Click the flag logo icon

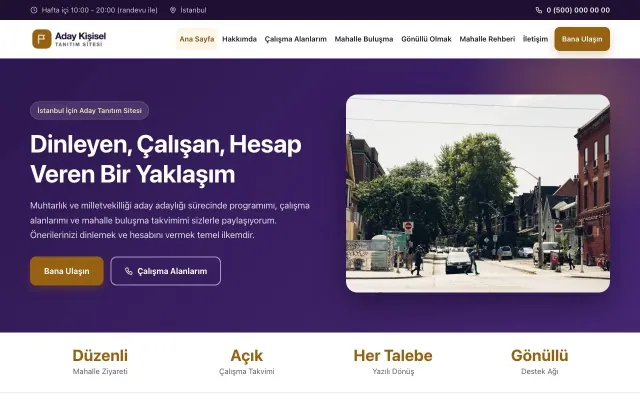pos(42,39)
